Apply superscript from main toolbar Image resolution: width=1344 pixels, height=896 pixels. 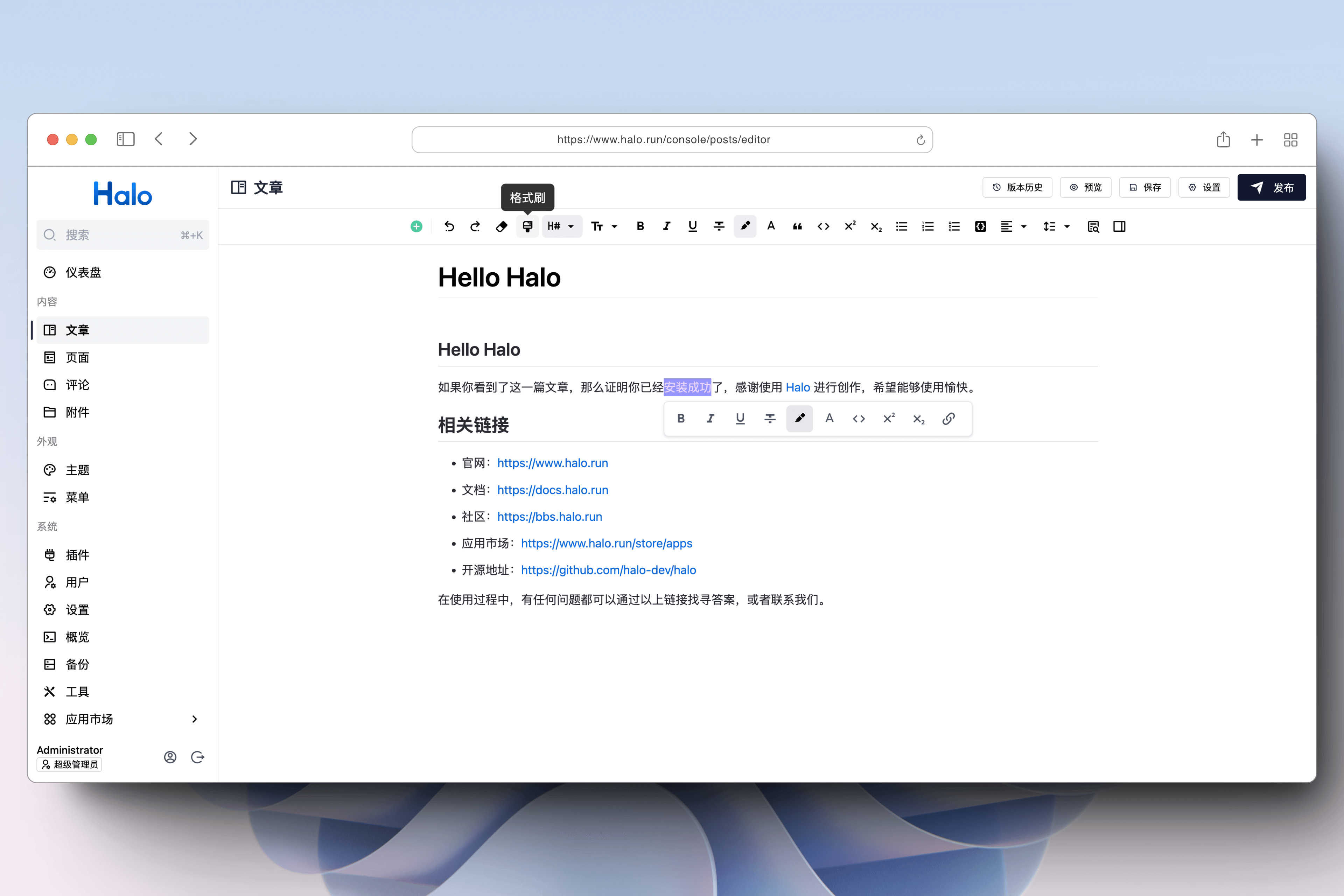point(850,226)
